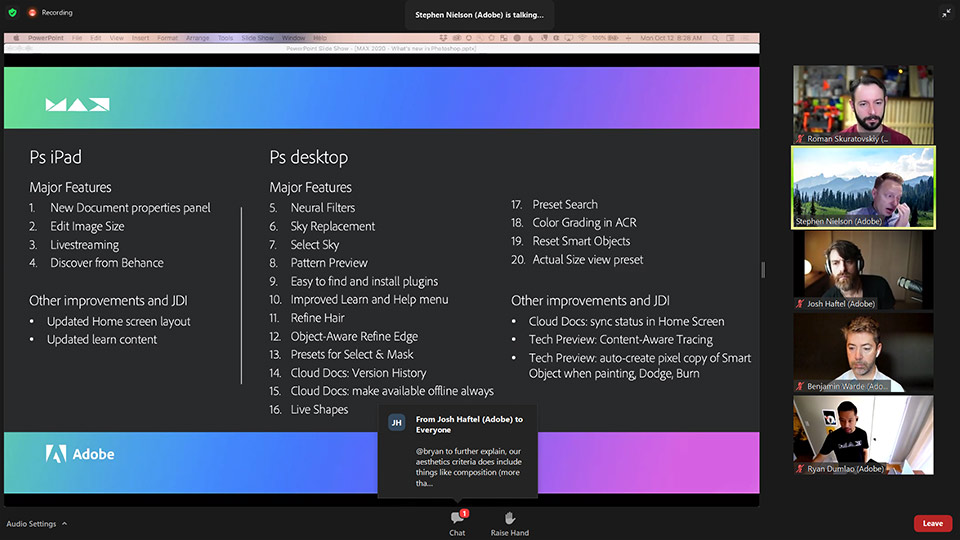
Task: Open the PowerPoint menu
Action: tap(45, 38)
